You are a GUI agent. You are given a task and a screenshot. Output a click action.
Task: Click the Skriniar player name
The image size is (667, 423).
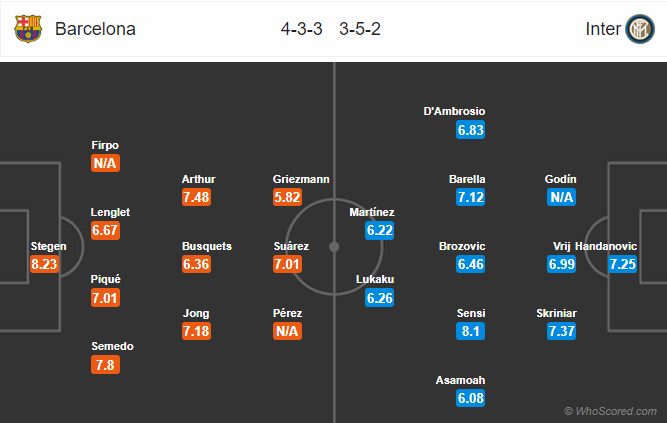click(x=556, y=313)
